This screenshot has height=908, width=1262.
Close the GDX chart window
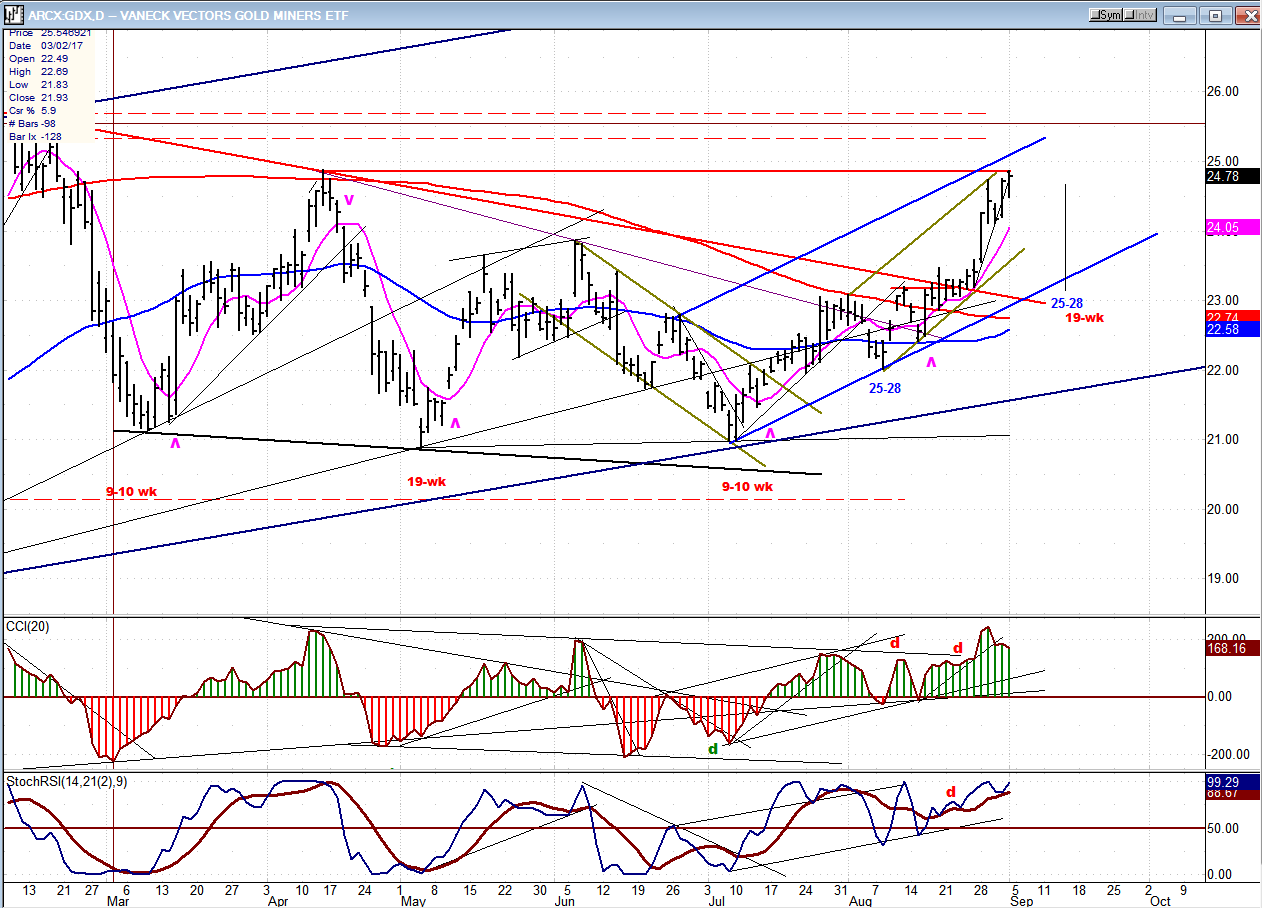click(1246, 15)
